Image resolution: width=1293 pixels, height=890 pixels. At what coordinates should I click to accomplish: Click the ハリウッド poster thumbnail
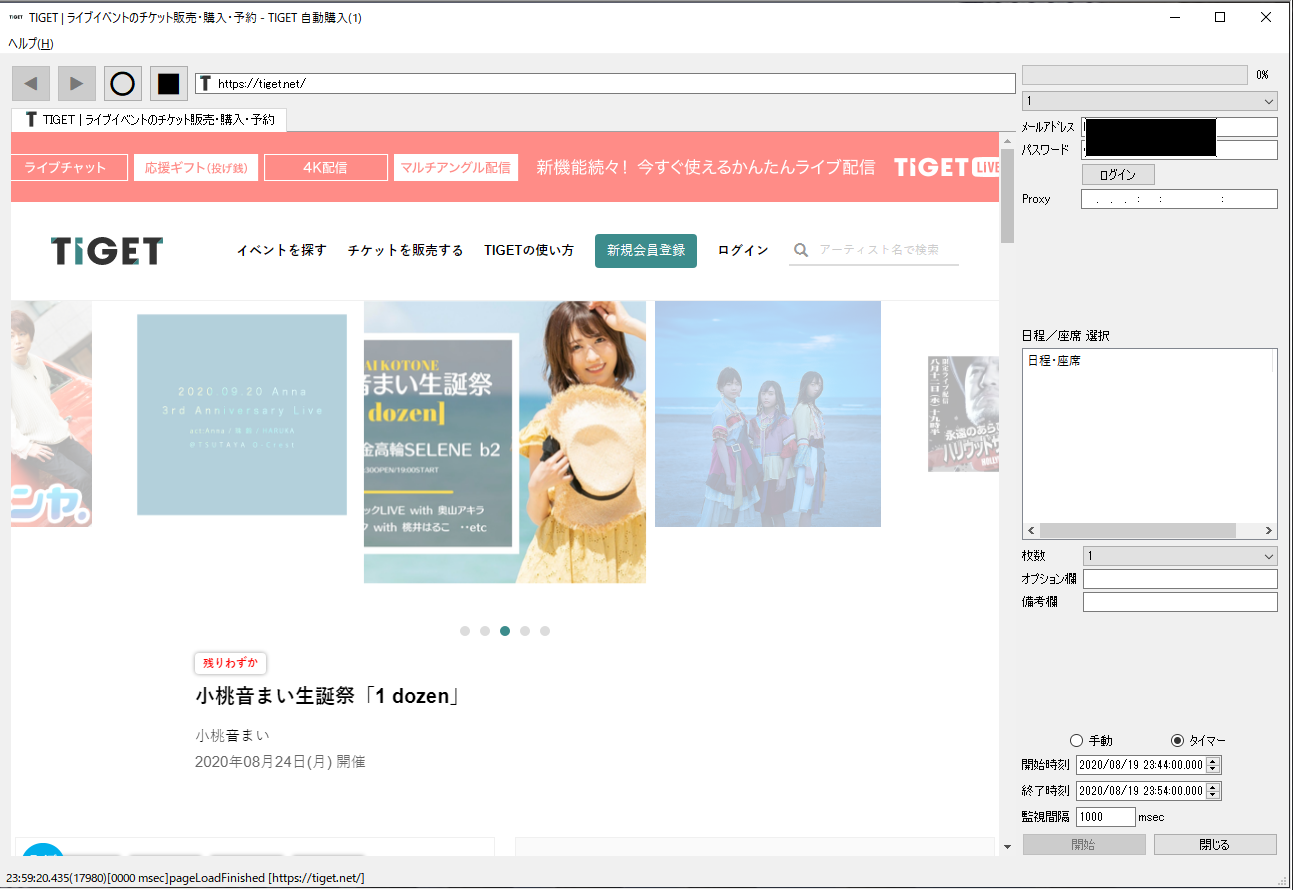click(x=963, y=413)
